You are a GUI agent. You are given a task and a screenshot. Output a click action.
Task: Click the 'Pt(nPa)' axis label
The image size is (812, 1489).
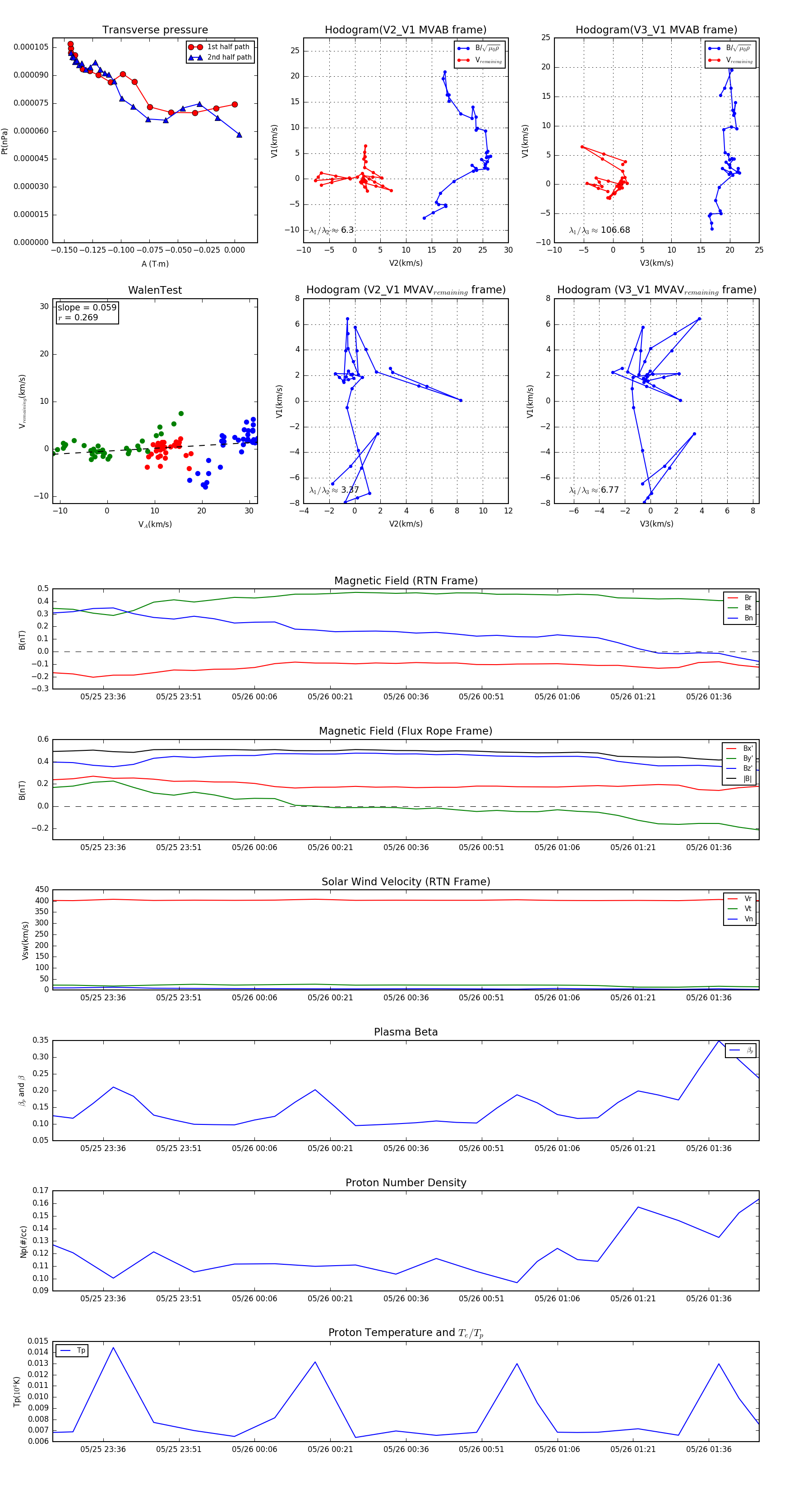coord(5,140)
